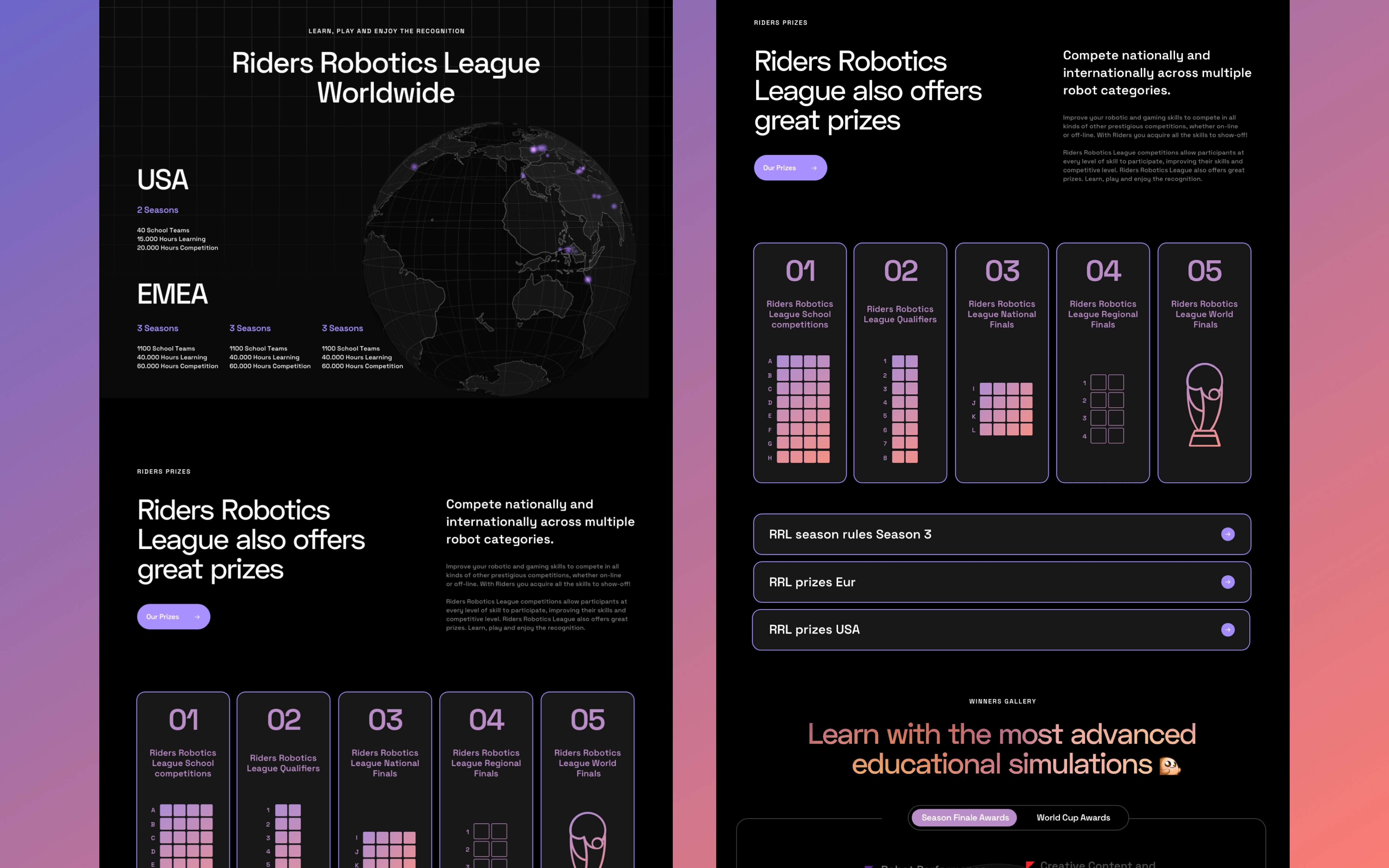Viewport: 1389px width, 868px height.
Task: Click arrow inside left Our Prizes button
Action: click(x=197, y=617)
